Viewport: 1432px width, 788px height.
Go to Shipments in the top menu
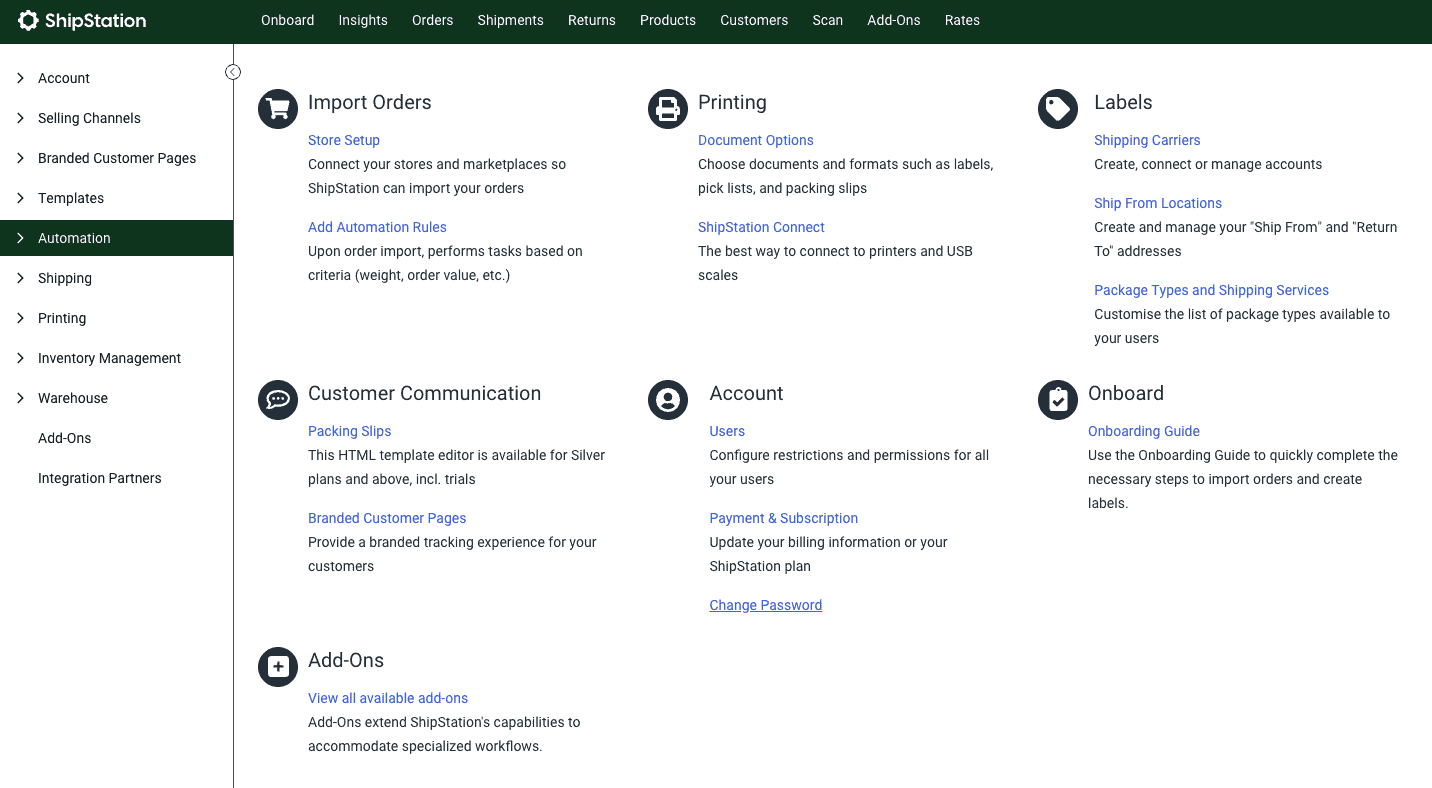pyautogui.click(x=510, y=20)
